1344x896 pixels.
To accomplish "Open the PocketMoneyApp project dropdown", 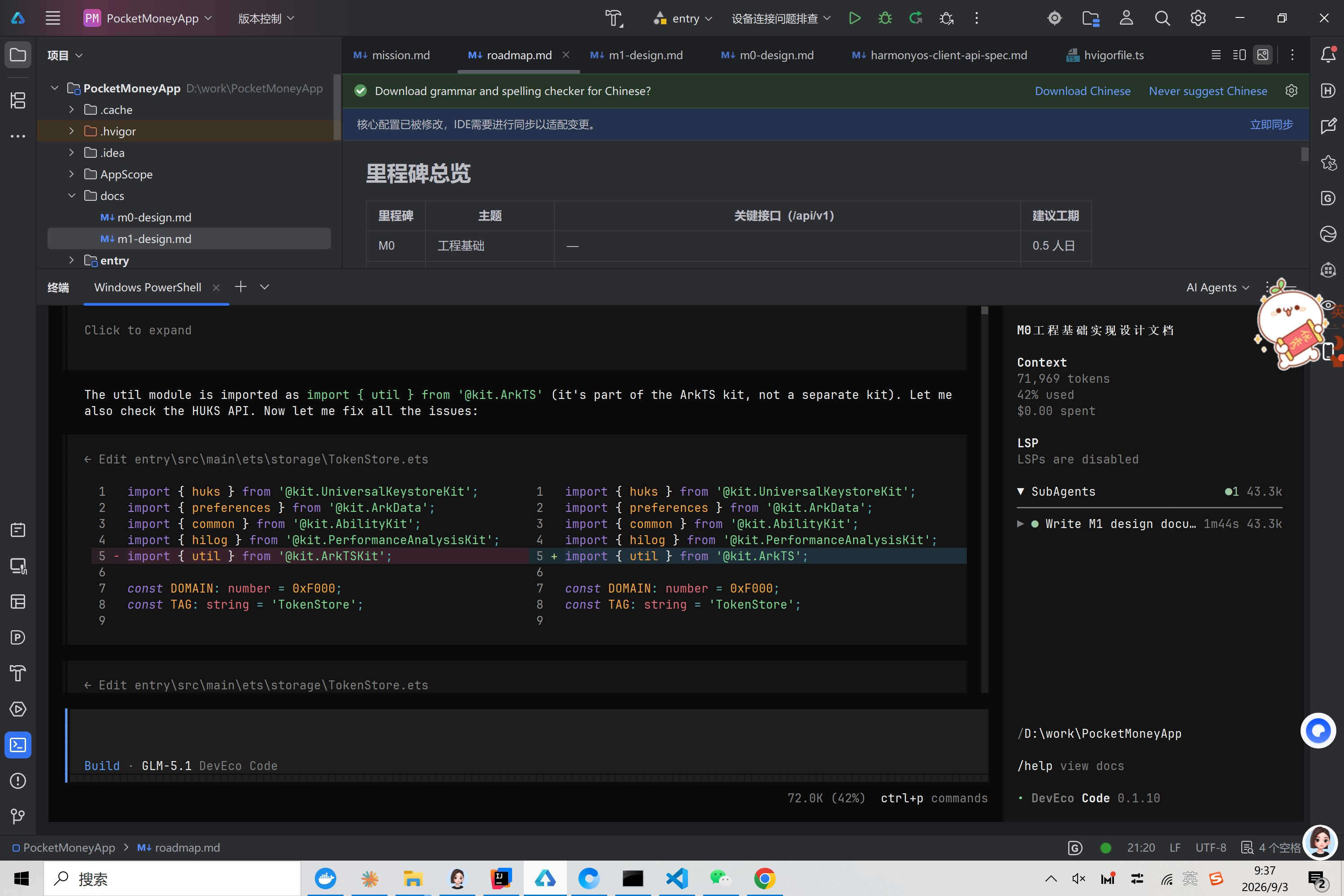I will tap(148, 18).
